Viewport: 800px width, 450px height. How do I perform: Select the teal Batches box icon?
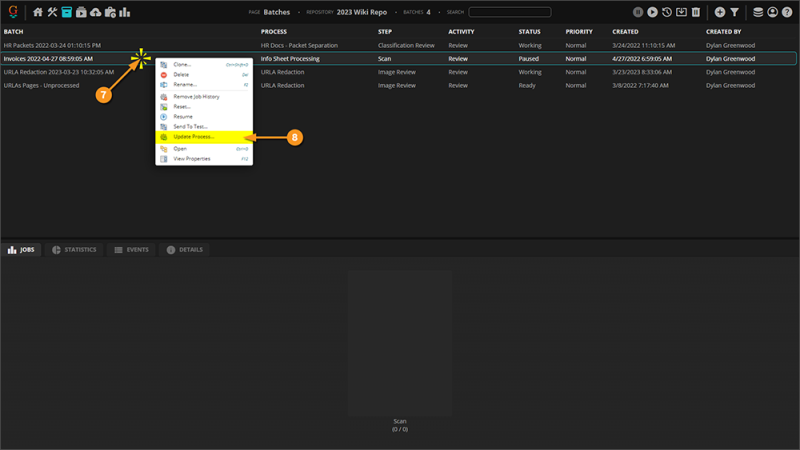coord(67,12)
